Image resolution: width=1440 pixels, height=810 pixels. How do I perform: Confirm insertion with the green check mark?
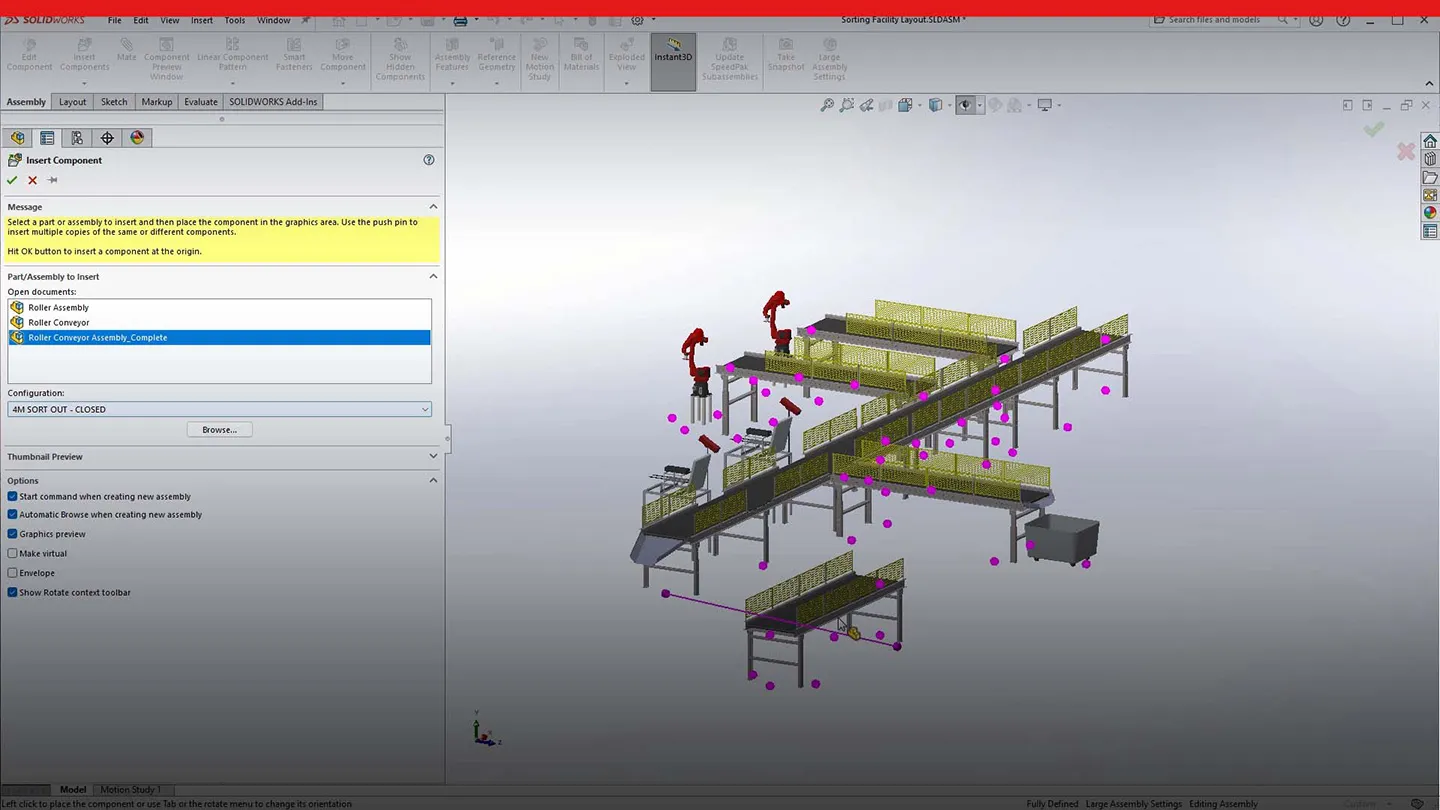point(12,180)
